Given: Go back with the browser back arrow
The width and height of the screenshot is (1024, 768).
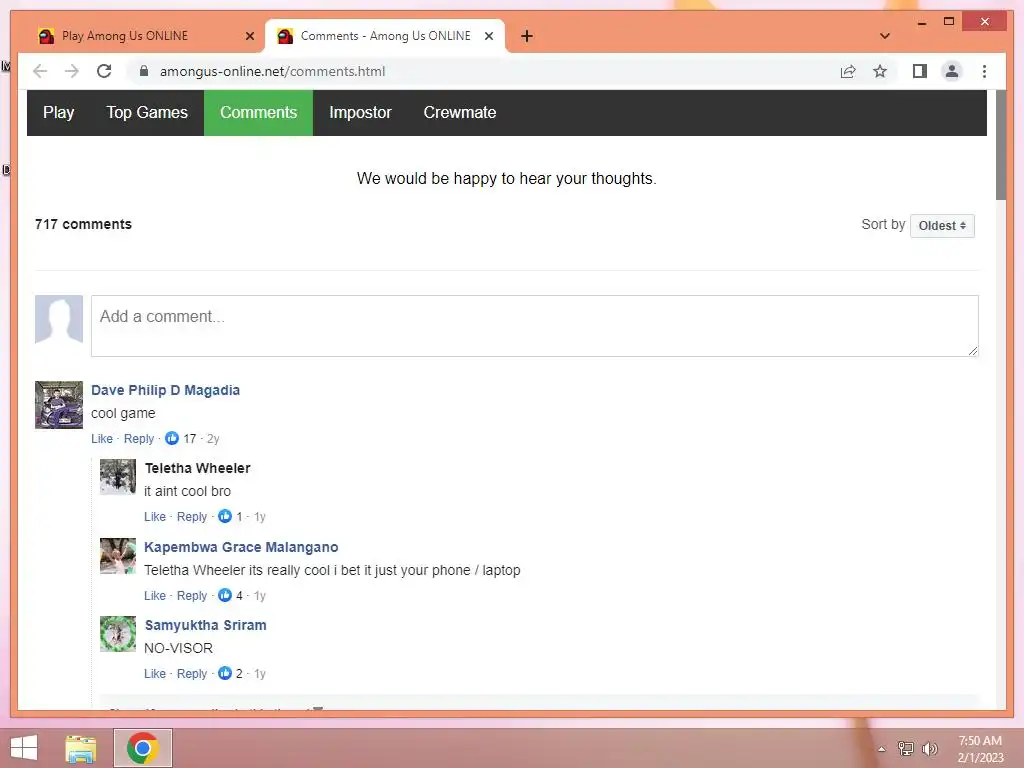Looking at the screenshot, I should tap(40, 71).
